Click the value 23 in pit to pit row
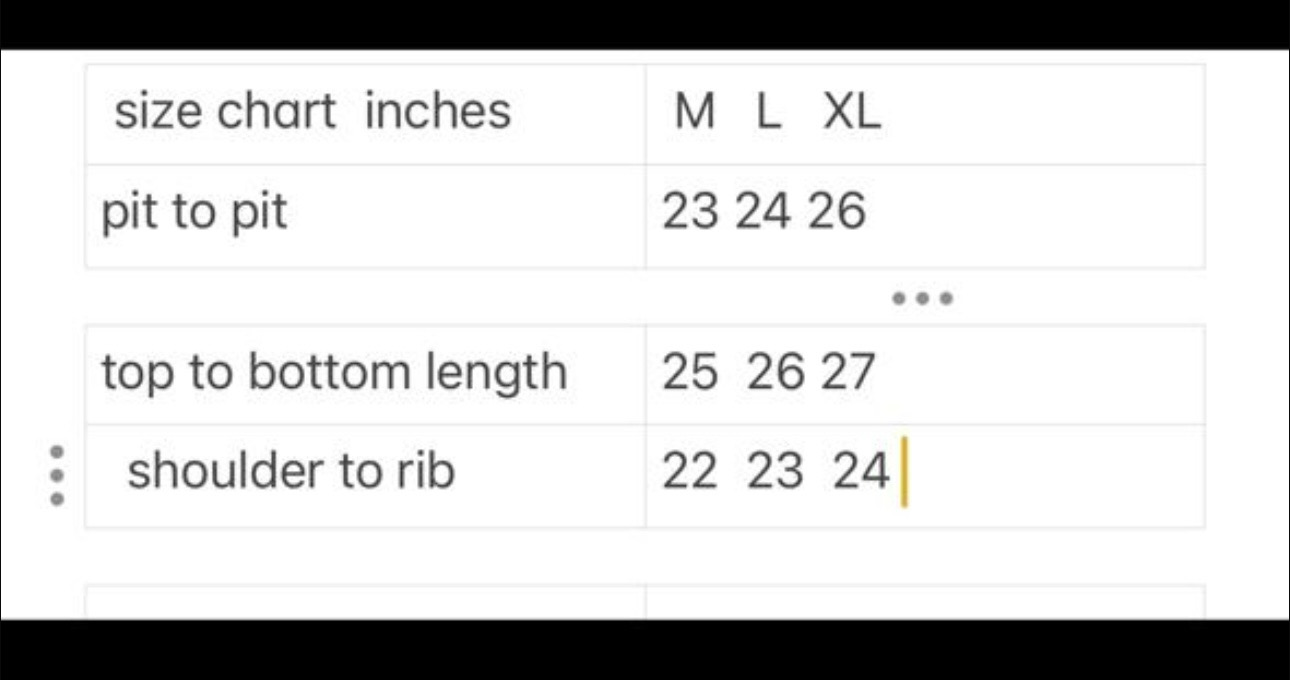The width and height of the screenshot is (1290, 680). tap(690, 214)
